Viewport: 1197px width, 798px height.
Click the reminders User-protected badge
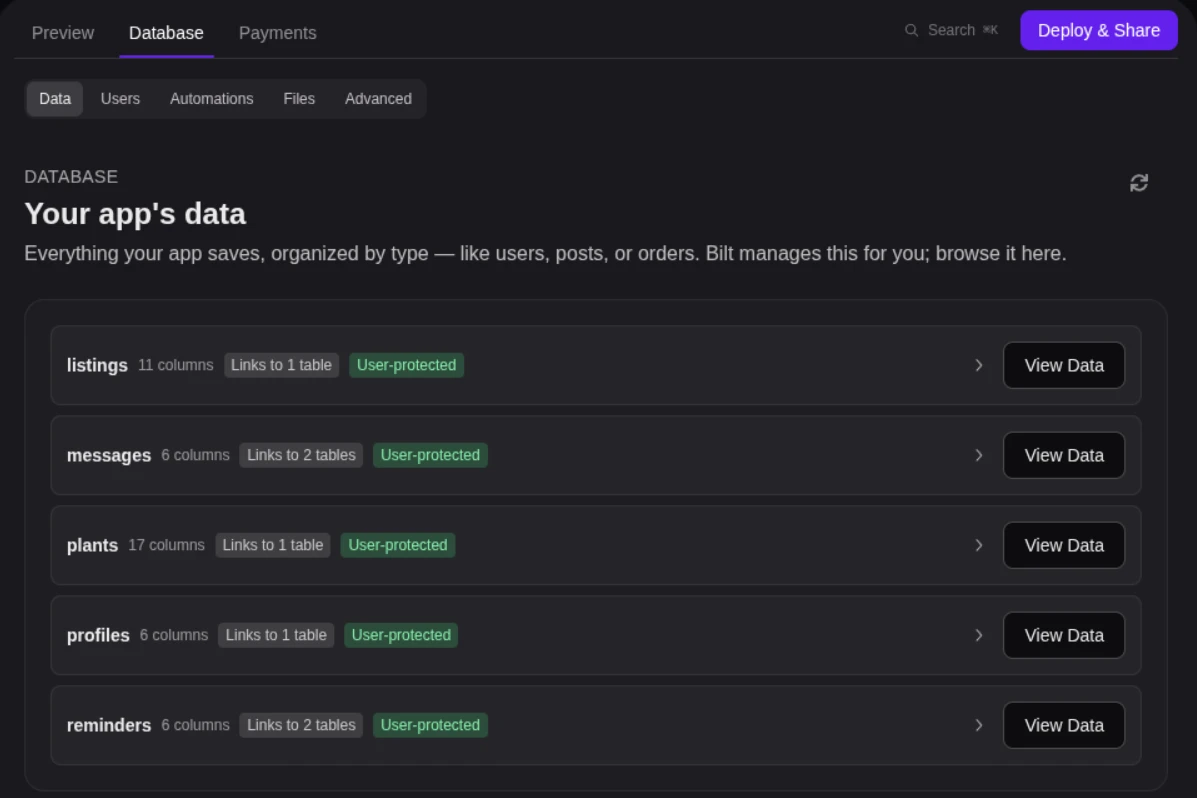pos(430,725)
